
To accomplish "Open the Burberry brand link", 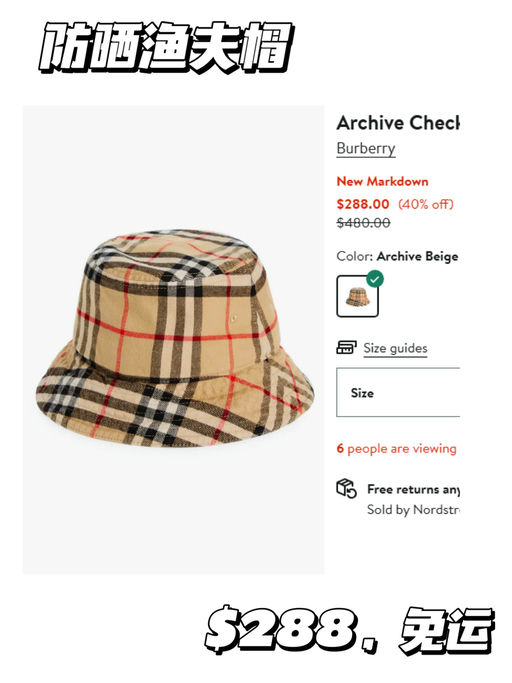I will pos(366,149).
